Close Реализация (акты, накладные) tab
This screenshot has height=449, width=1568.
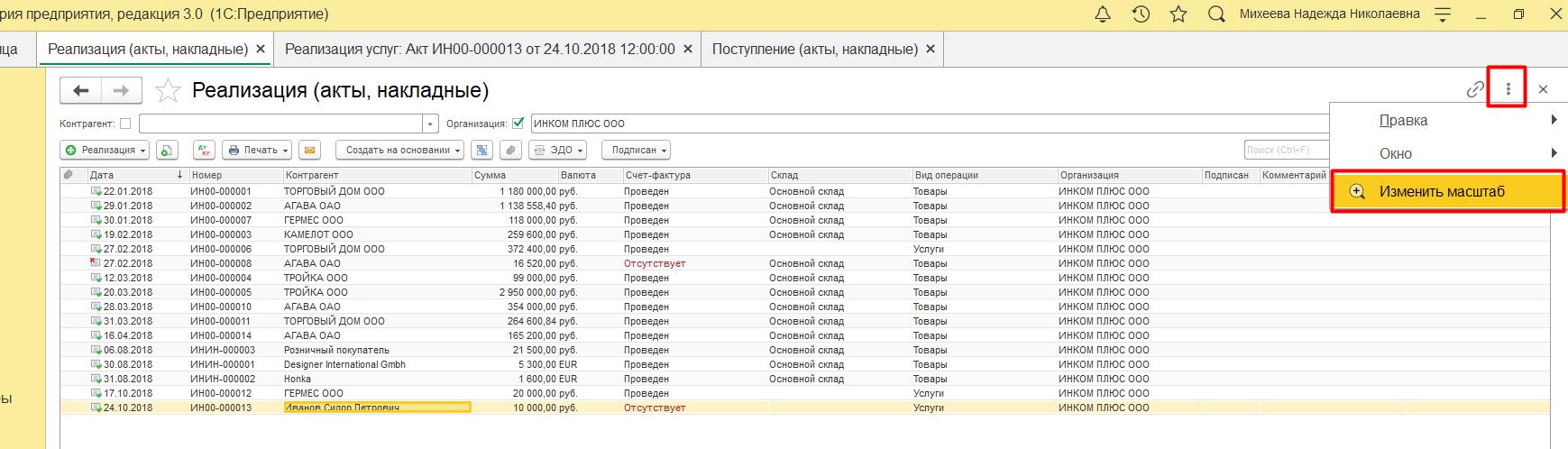[261, 50]
